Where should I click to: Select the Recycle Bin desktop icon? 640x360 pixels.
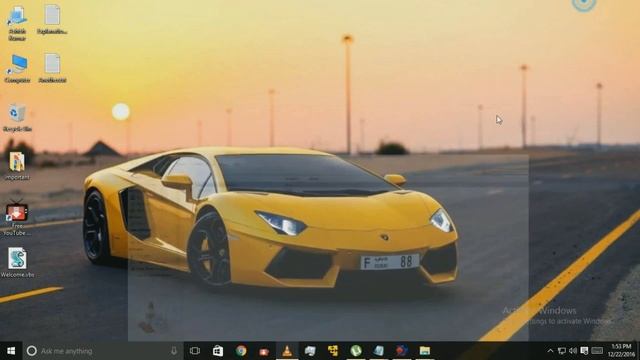tap(17, 118)
